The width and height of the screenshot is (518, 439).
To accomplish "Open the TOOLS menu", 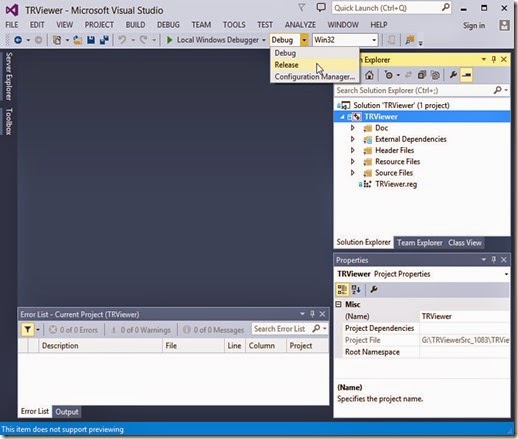I will [x=234, y=25].
